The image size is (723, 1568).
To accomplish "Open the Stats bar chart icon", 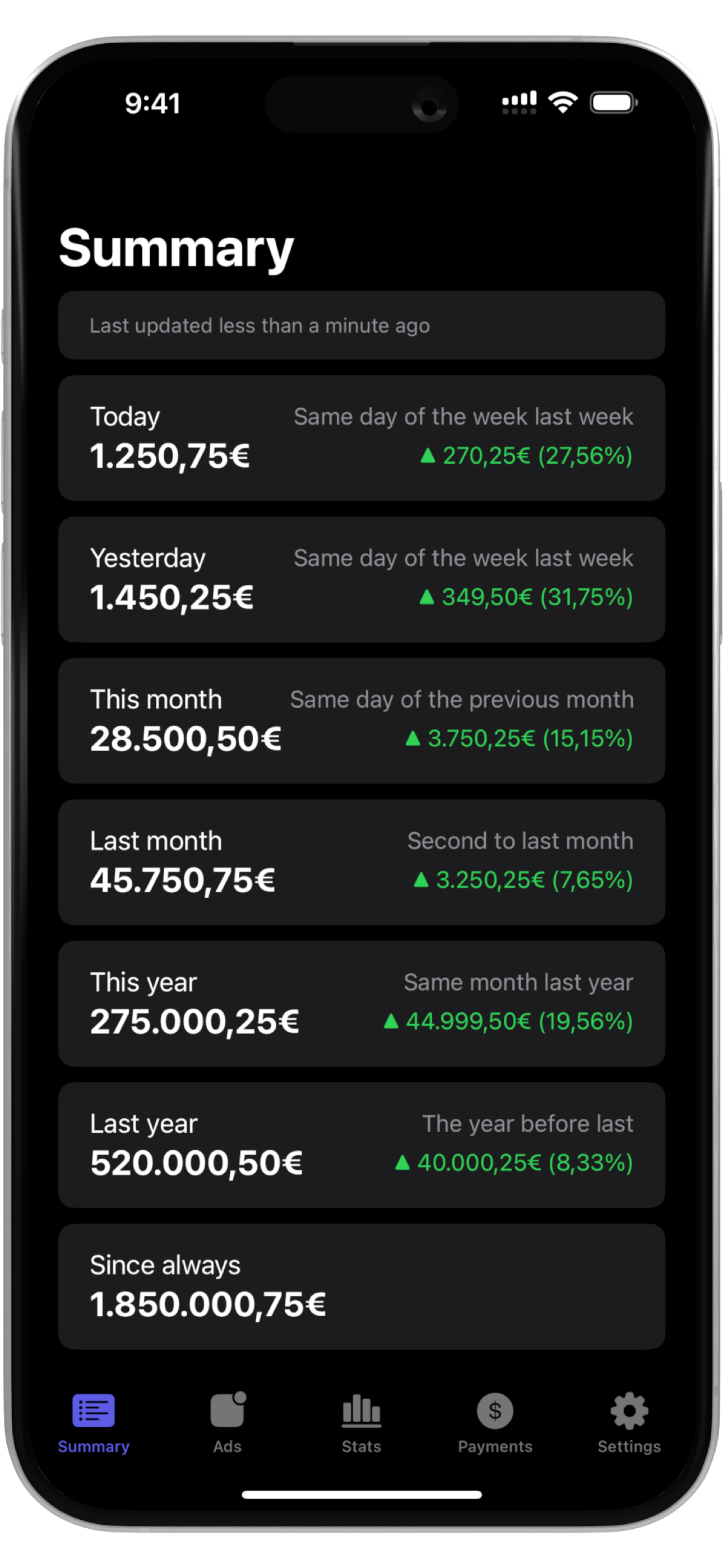I will click(361, 1410).
